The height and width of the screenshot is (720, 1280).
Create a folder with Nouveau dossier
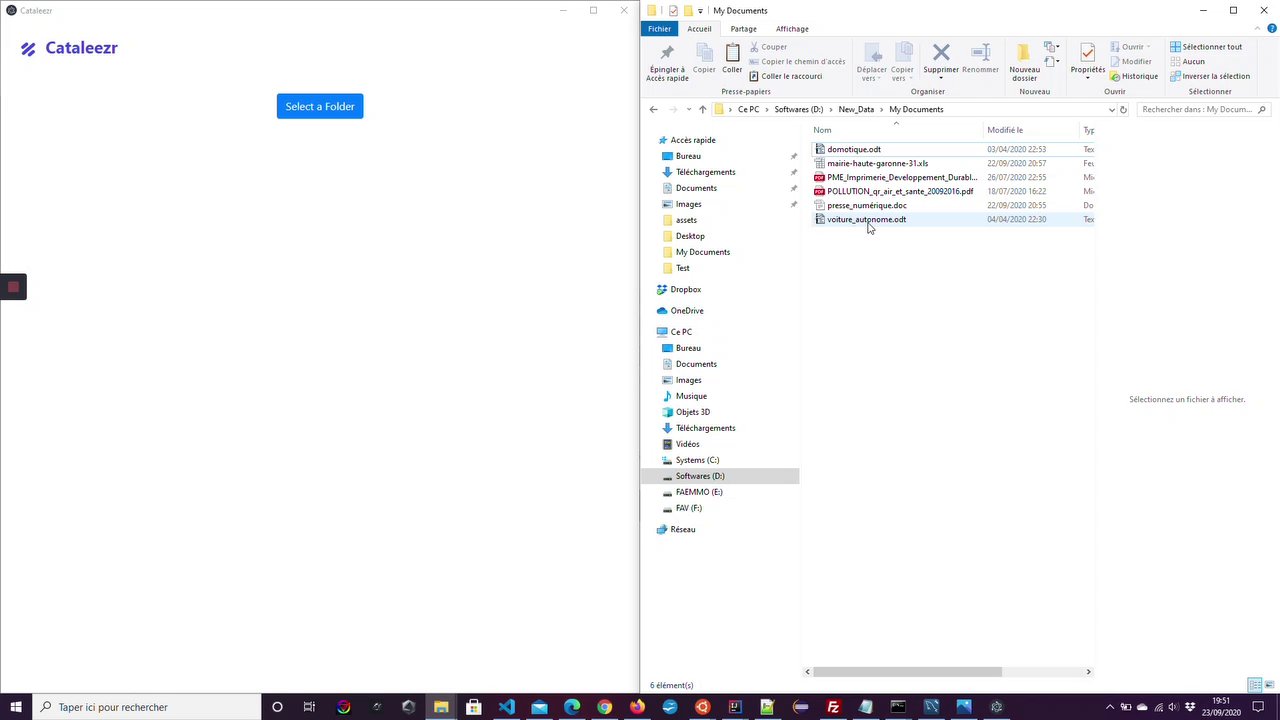click(x=1024, y=62)
